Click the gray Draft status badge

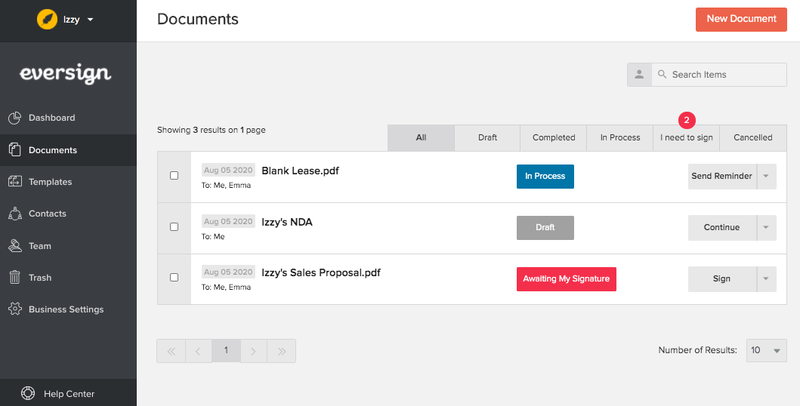545,227
